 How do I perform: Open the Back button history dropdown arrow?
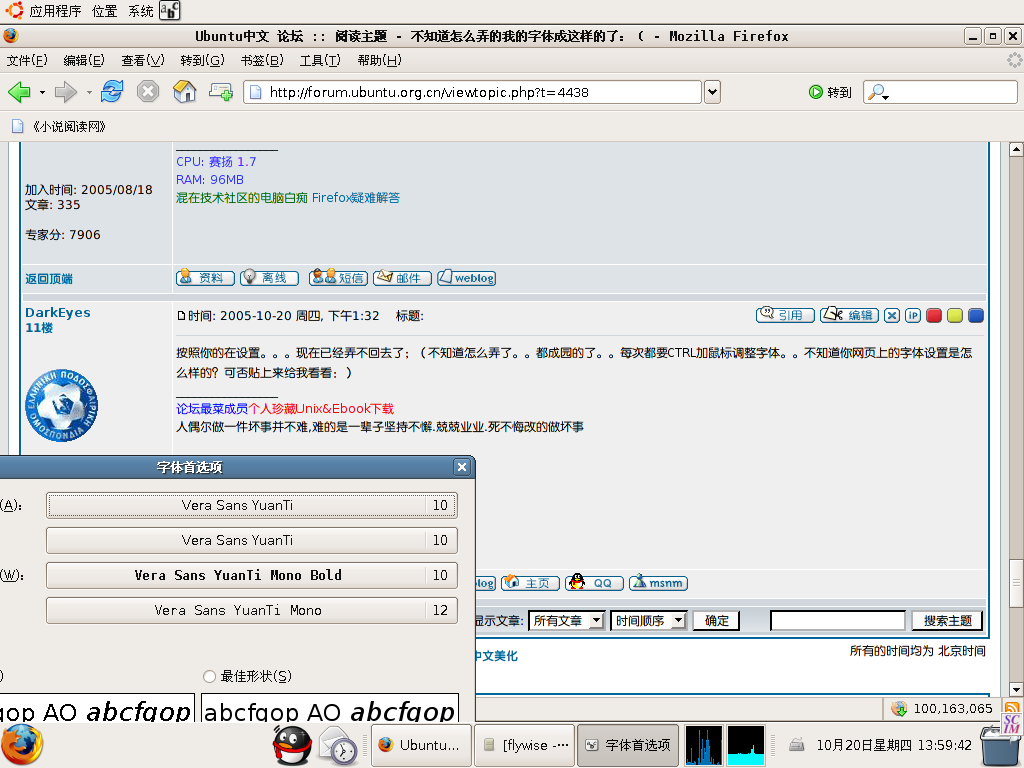coord(42,93)
